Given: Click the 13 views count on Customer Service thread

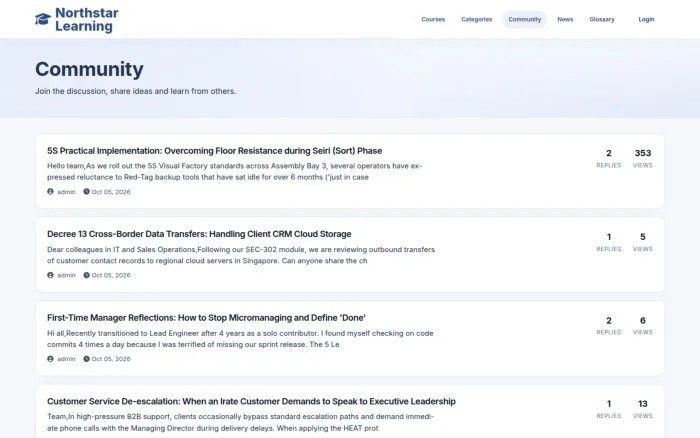Looking at the screenshot, I should click(642, 404).
